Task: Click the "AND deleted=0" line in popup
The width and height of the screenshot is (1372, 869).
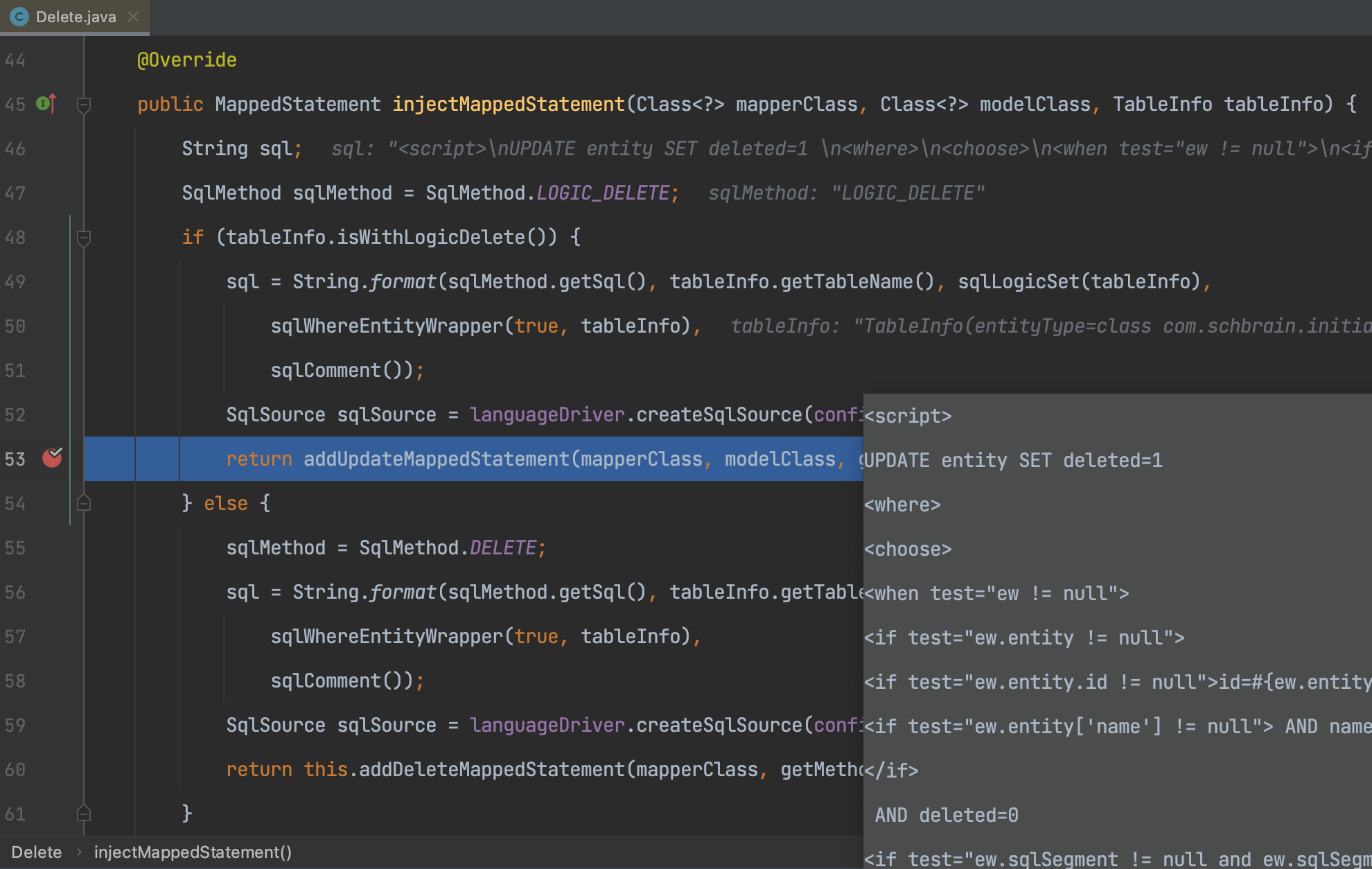Action: coord(947,815)
